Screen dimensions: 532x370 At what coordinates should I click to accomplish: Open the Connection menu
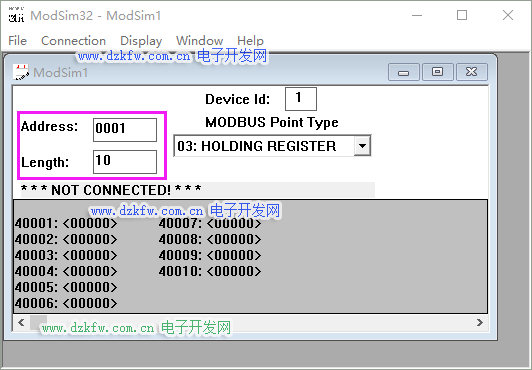coord(73,41)
